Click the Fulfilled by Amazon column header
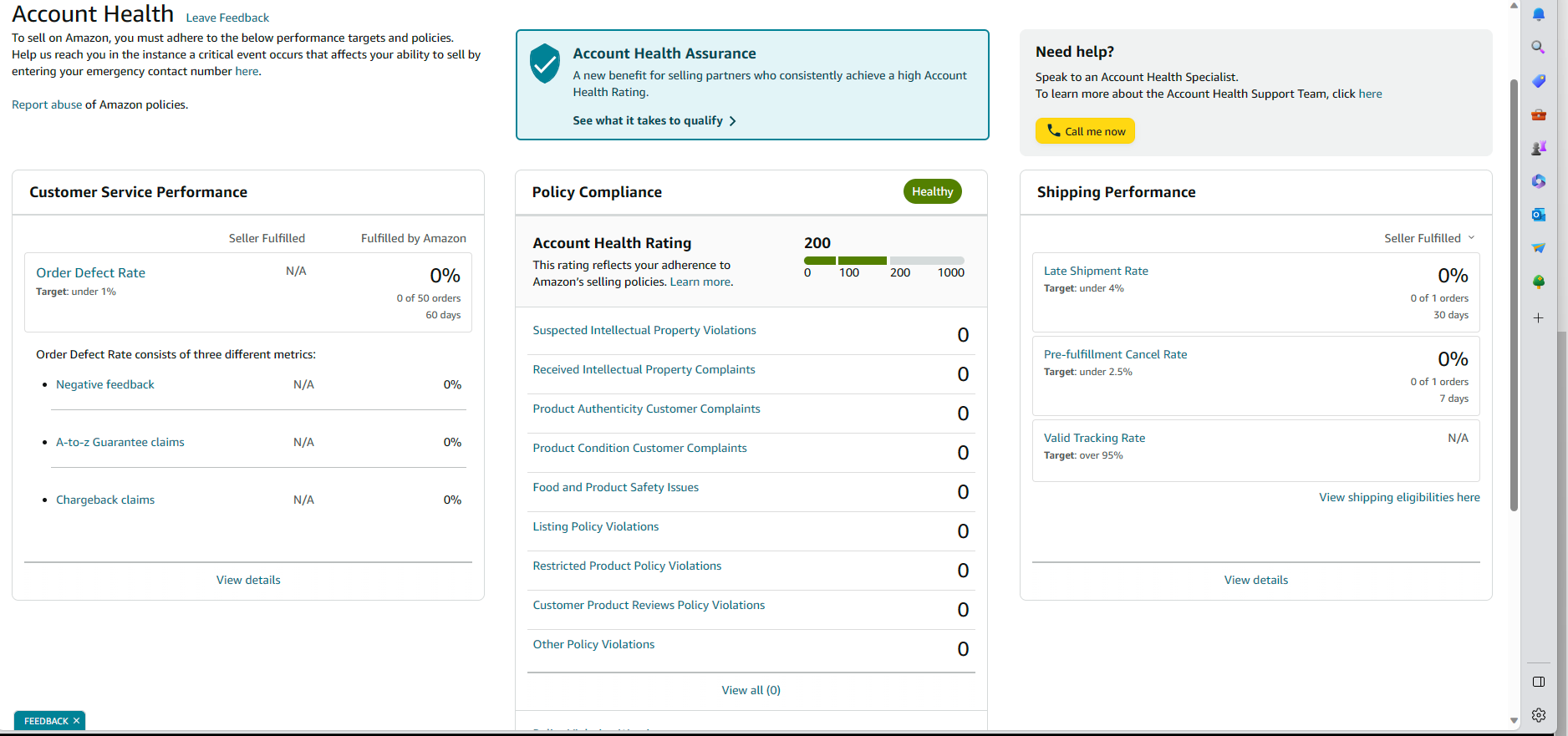 point(414,238)
